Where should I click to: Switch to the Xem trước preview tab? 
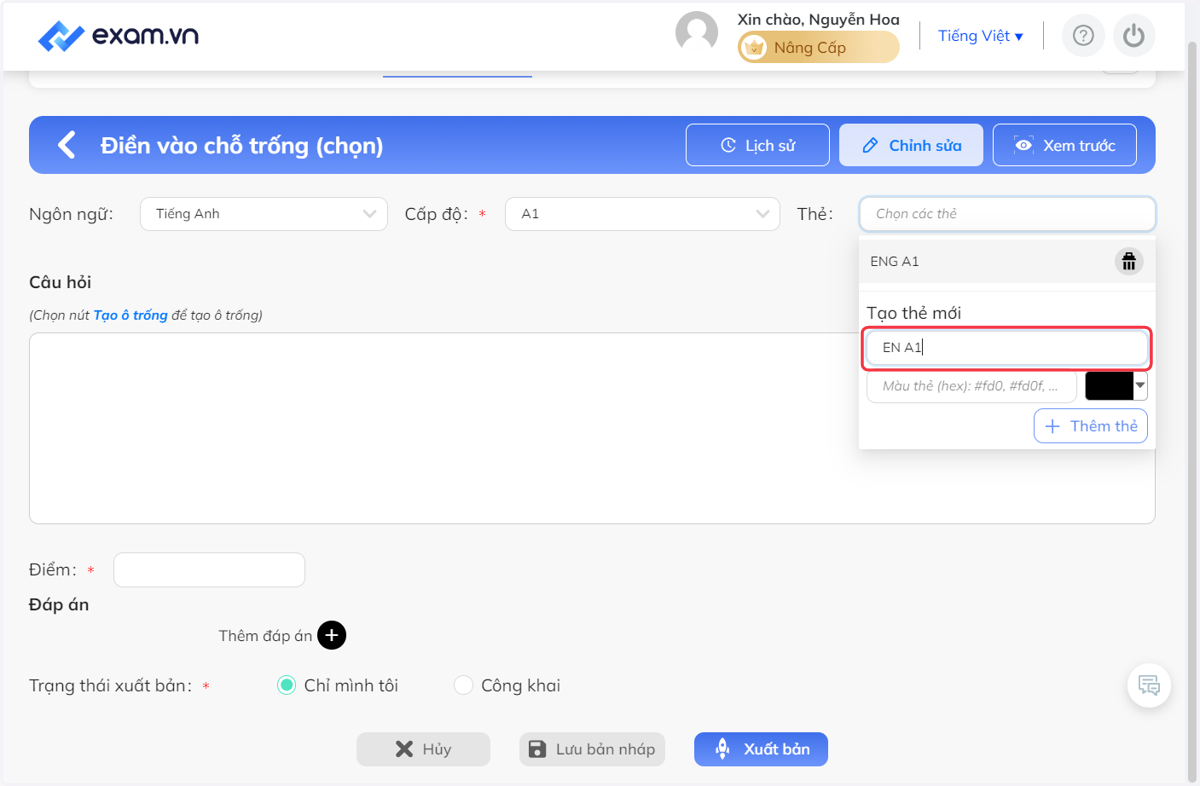tap(1065, 145)
